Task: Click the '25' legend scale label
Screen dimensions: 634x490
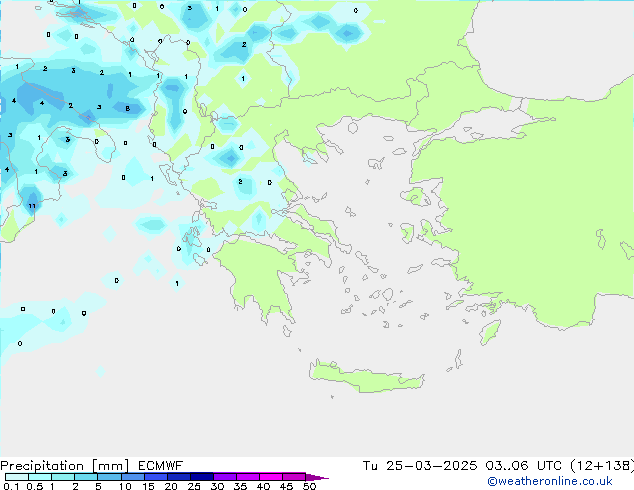Action: [194, 486]
